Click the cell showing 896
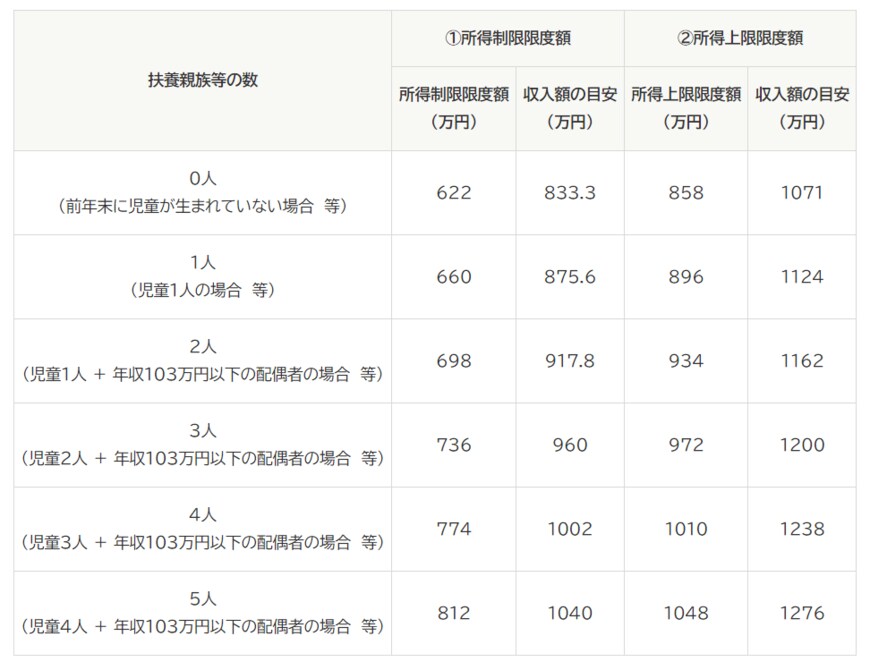This screenshot has height=670, width=870. tap(685, 277)
